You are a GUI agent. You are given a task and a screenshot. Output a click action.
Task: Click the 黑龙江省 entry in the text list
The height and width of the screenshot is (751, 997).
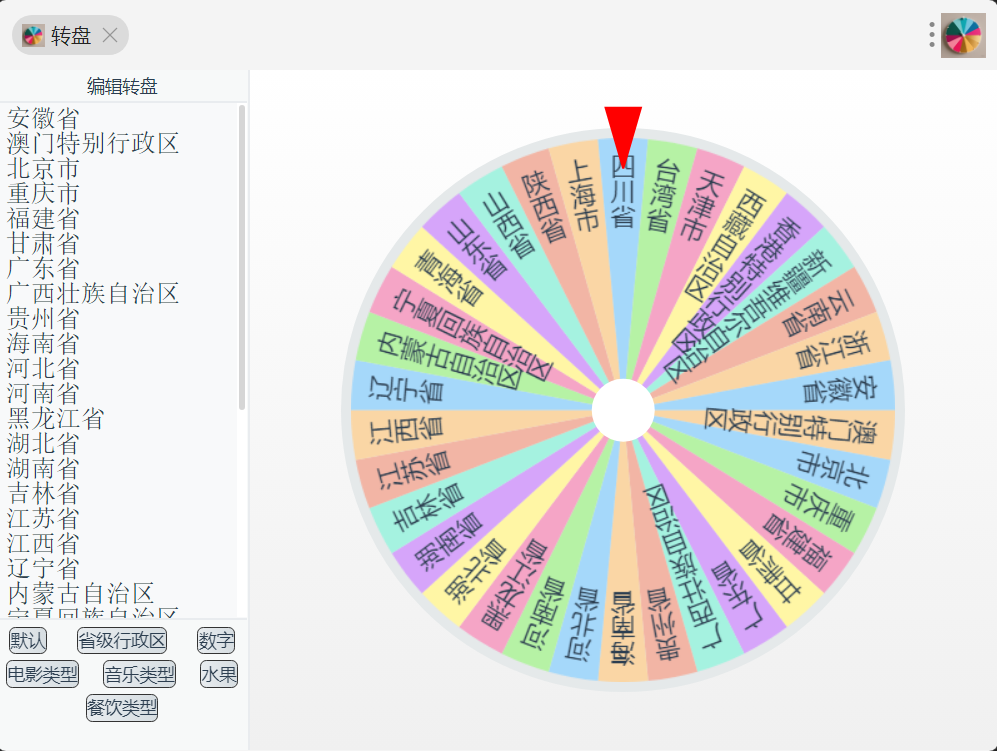[56, 419]
